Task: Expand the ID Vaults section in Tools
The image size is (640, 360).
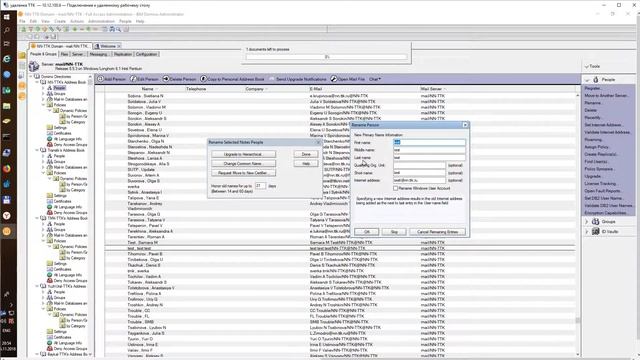Action: pyautogui.click(x=587, y=231)
